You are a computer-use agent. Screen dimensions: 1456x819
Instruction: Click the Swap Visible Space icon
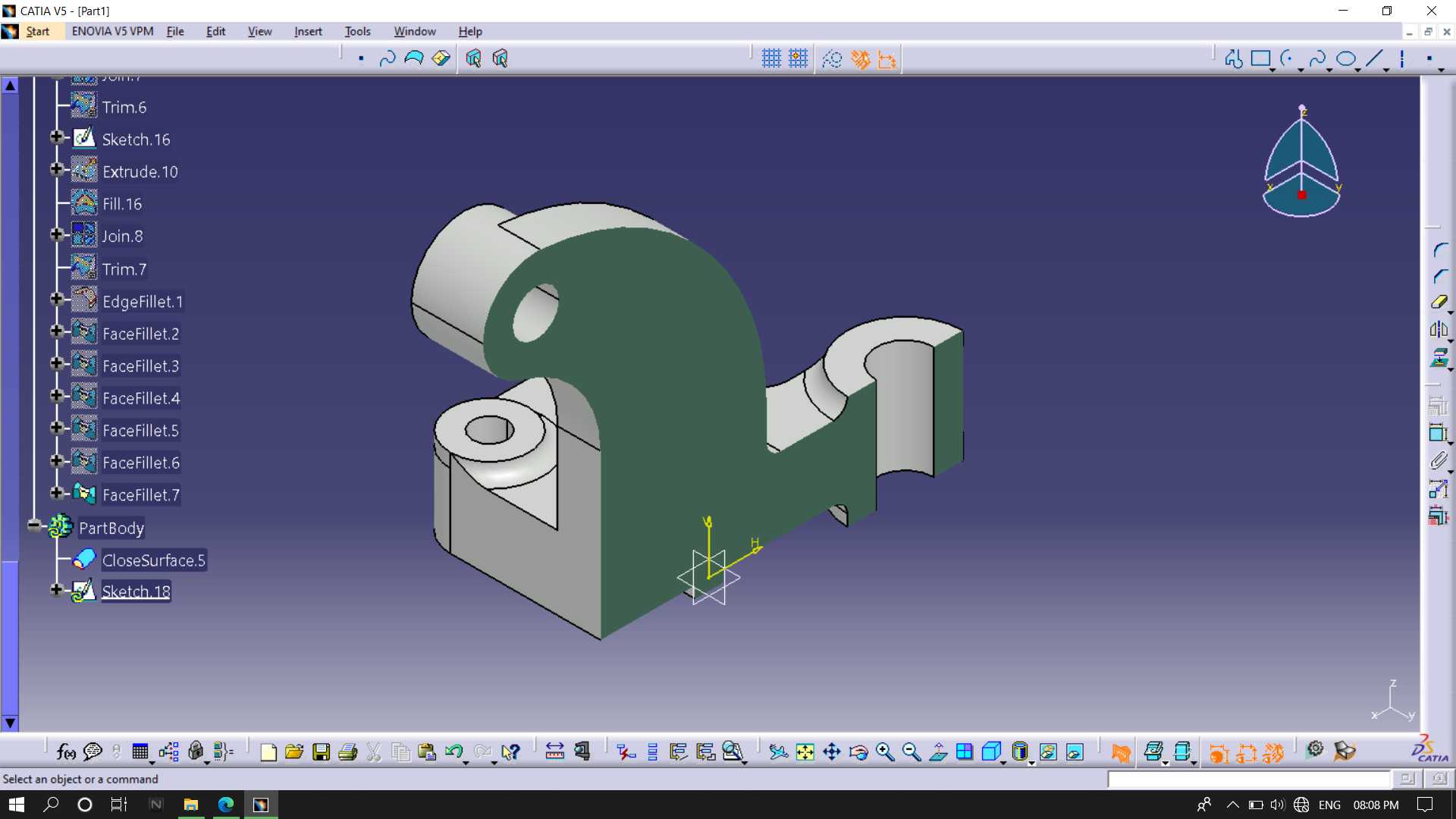tap(1074, 752)
